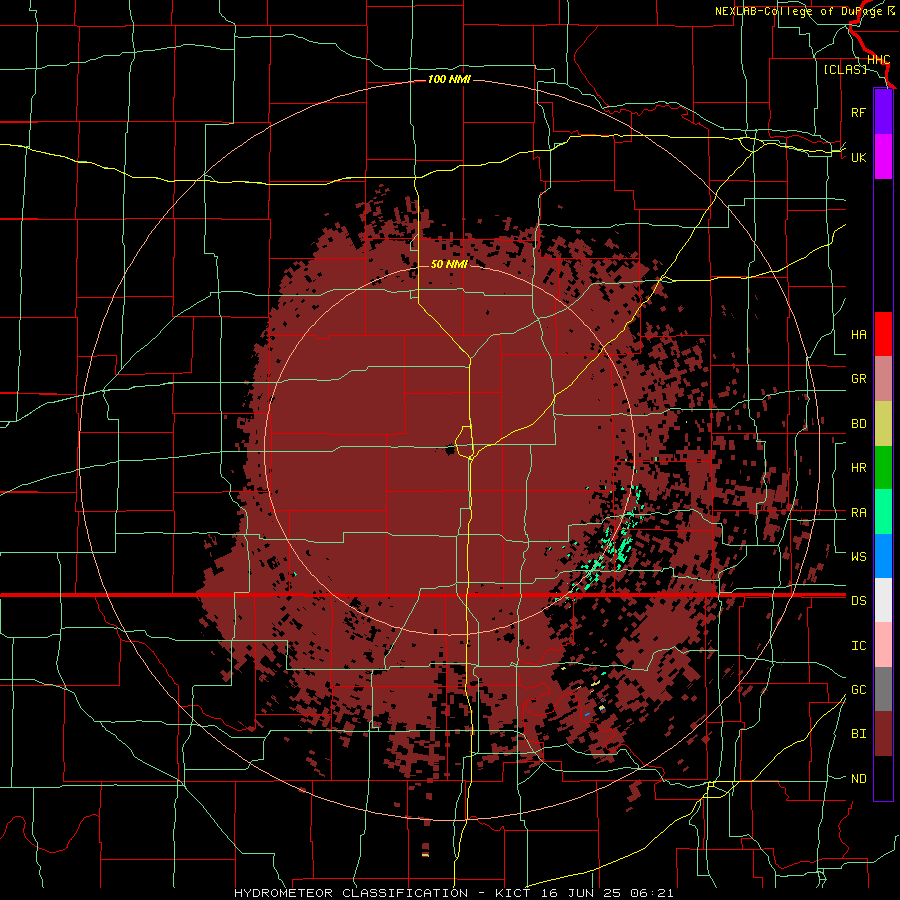Click the RA legend label
This screenshot has height=900, width=900.
pyautogui.click(x=859, y=513)
